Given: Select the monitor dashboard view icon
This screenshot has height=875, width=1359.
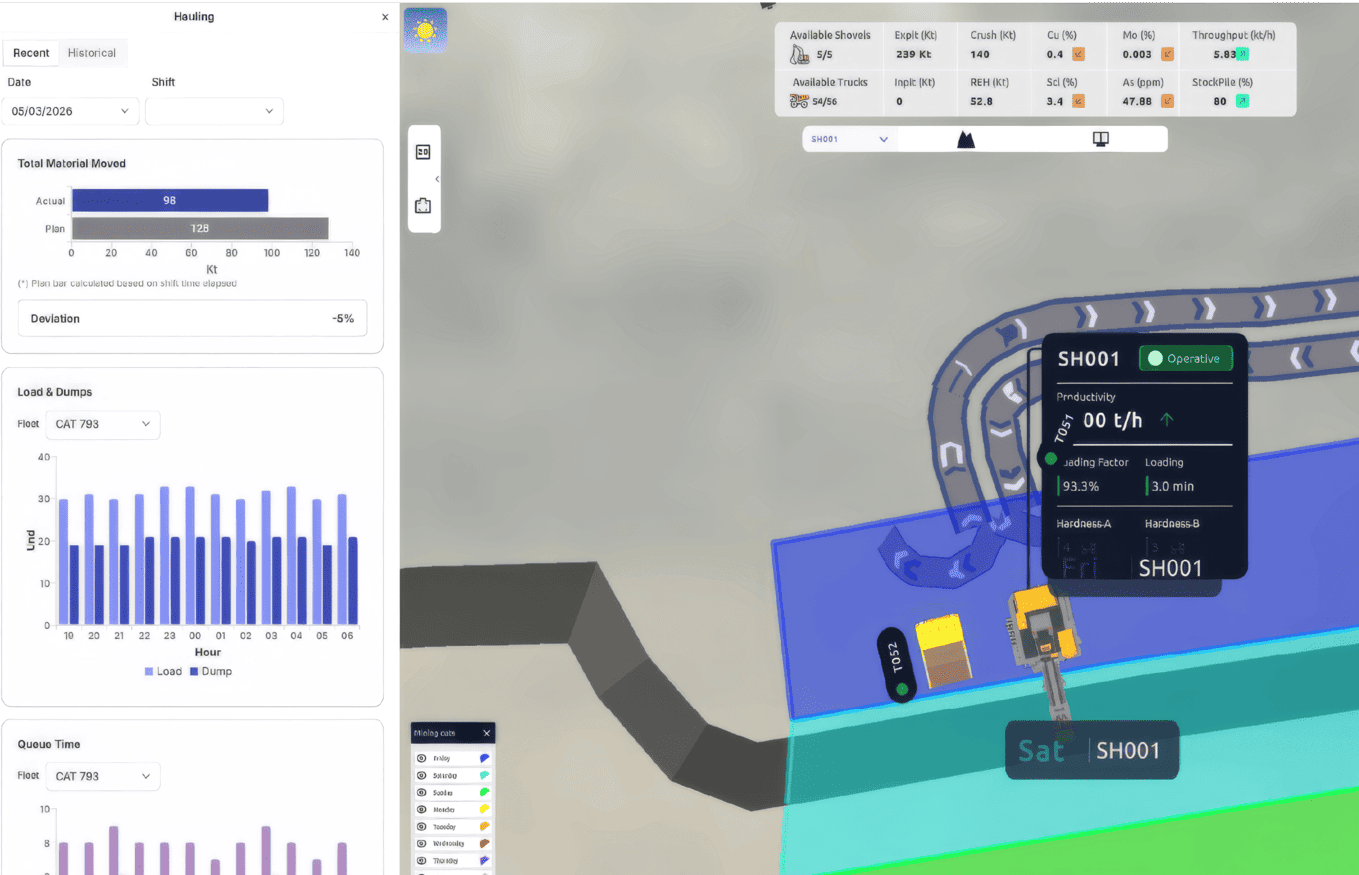Looking at the screenshot, I should point(1101,139).
